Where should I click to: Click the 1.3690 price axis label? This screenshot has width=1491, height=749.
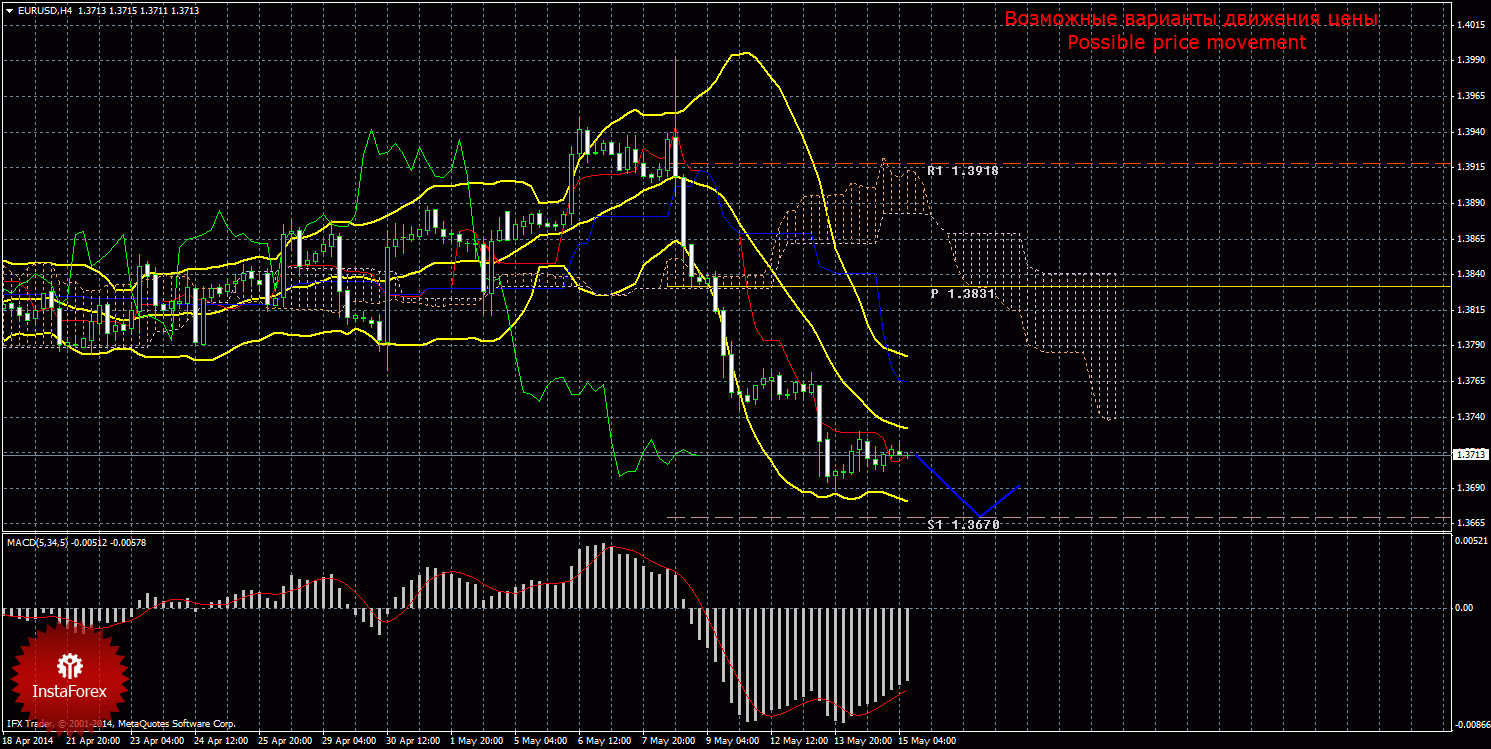tap(1470, 488)
